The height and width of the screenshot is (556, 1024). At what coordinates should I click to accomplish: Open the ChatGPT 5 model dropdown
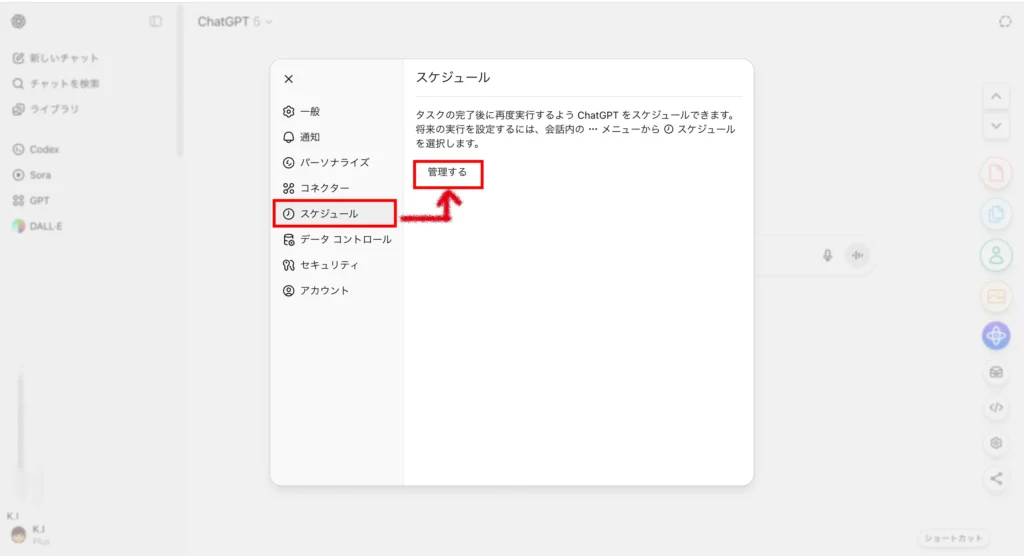tap(235, 22)
